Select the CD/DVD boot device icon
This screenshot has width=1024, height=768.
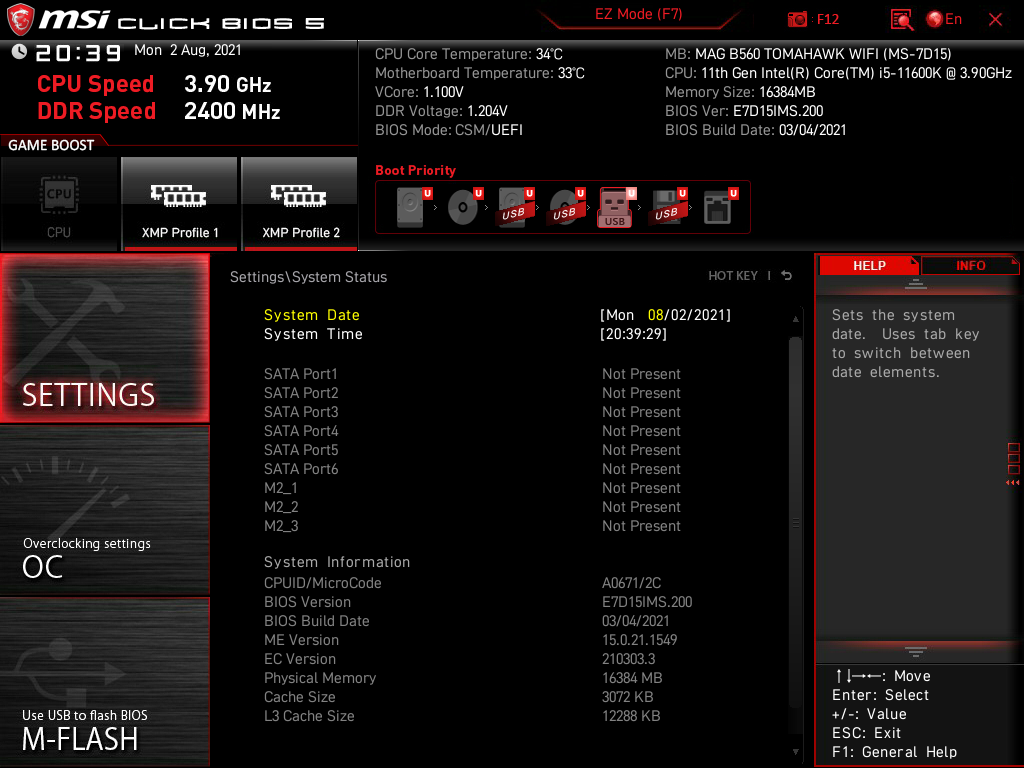coord(464,207)
